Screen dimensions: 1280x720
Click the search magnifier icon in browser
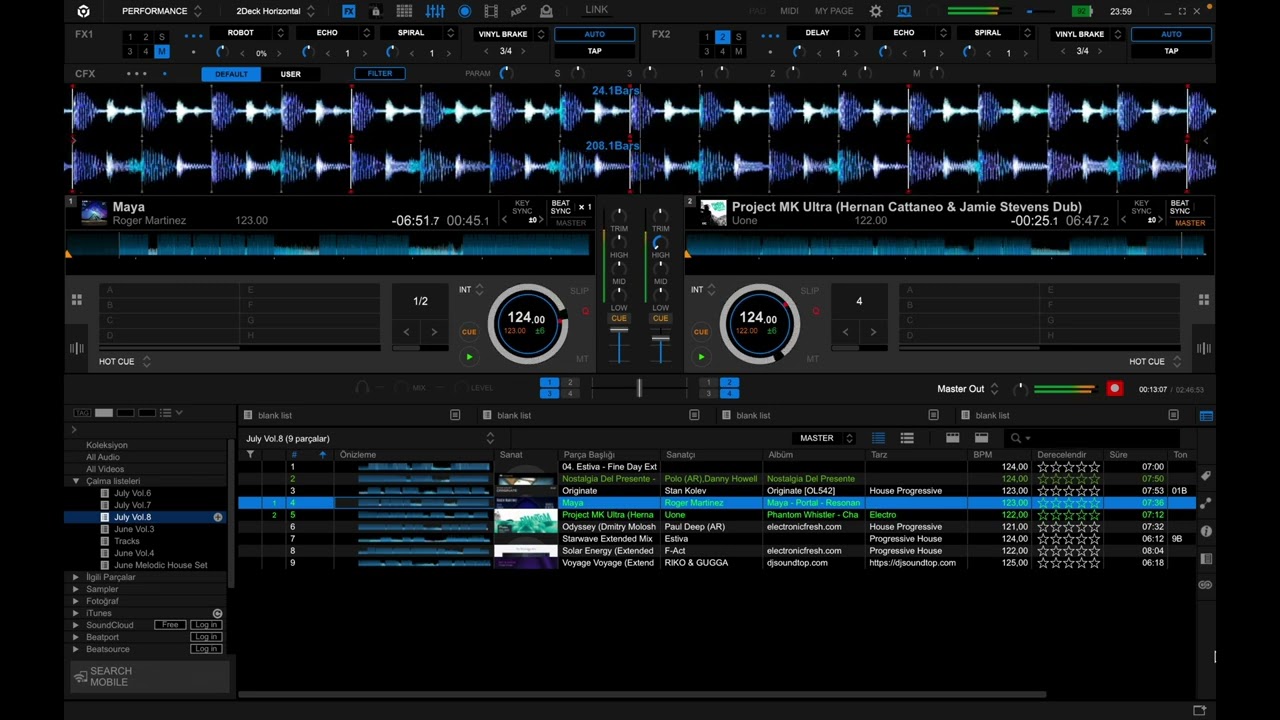pos(1017,438)
